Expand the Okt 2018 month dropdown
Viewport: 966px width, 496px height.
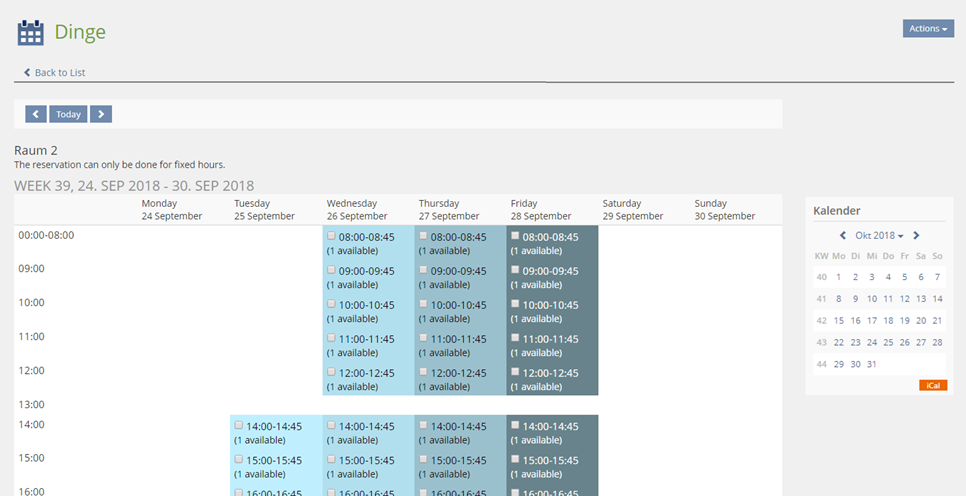tap(878, 236)
